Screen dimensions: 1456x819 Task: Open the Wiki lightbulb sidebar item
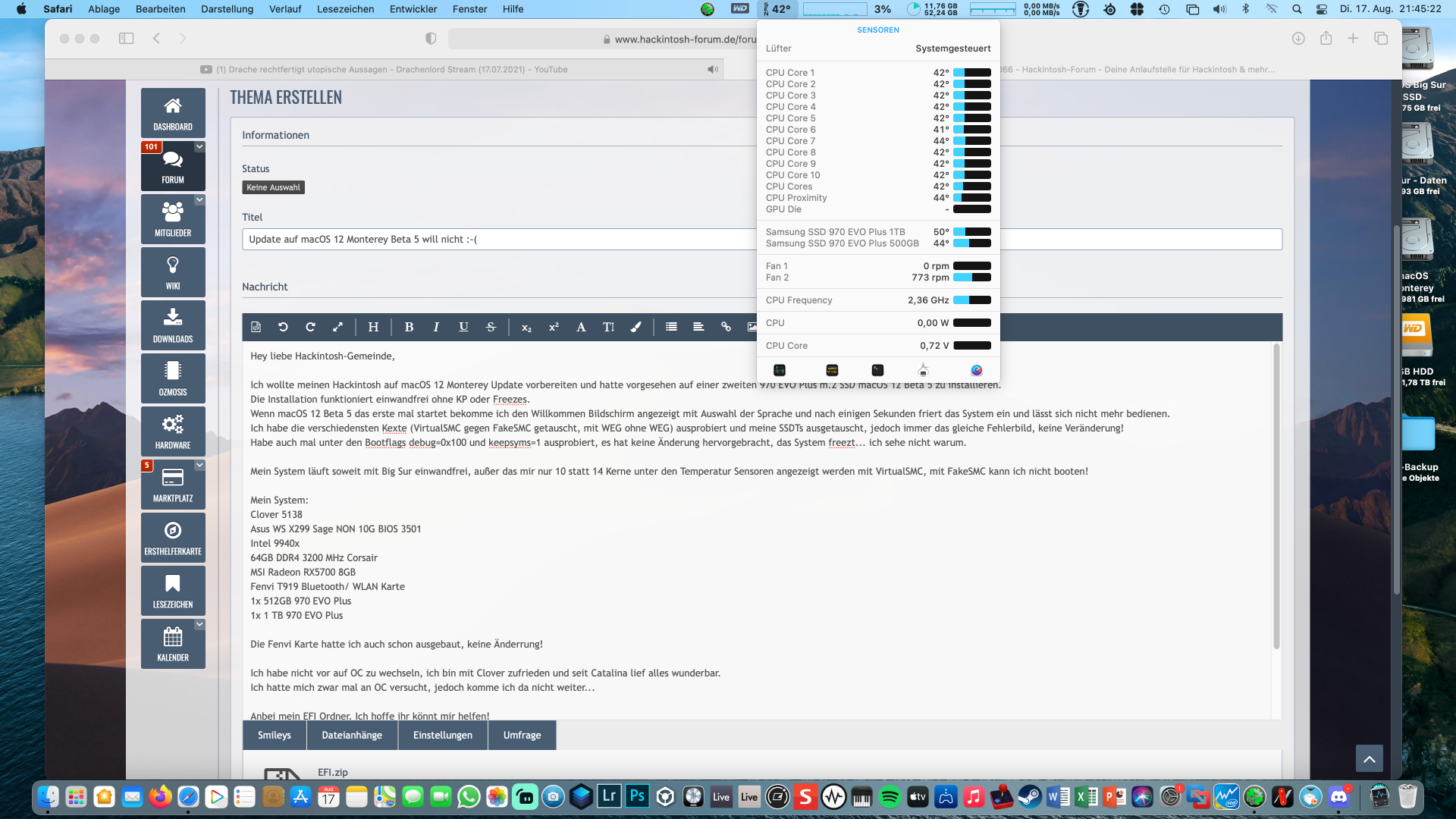pos(173,272)
